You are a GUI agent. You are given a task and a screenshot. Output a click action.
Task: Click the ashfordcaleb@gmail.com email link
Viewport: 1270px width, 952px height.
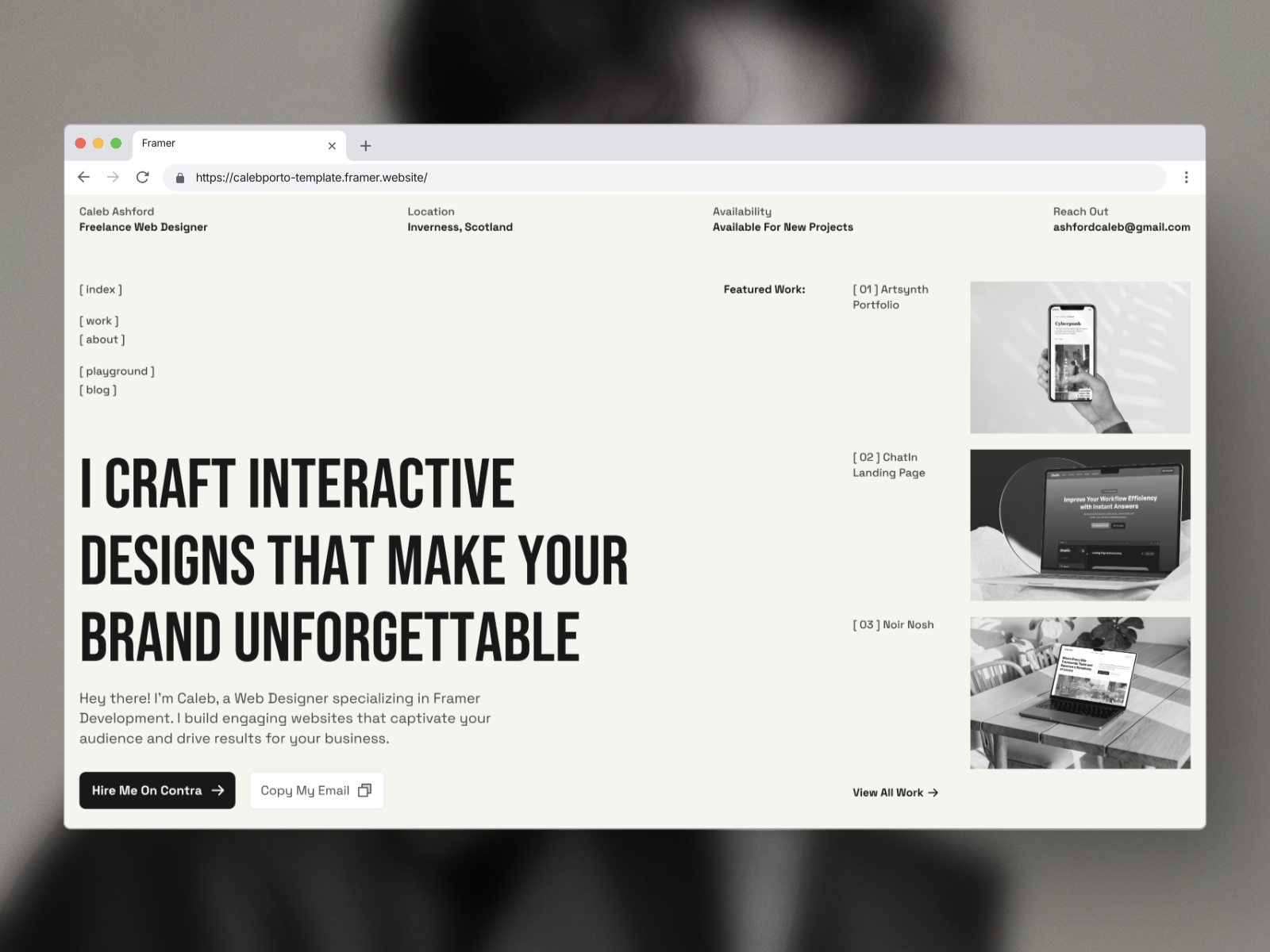tap(1121, 227)
